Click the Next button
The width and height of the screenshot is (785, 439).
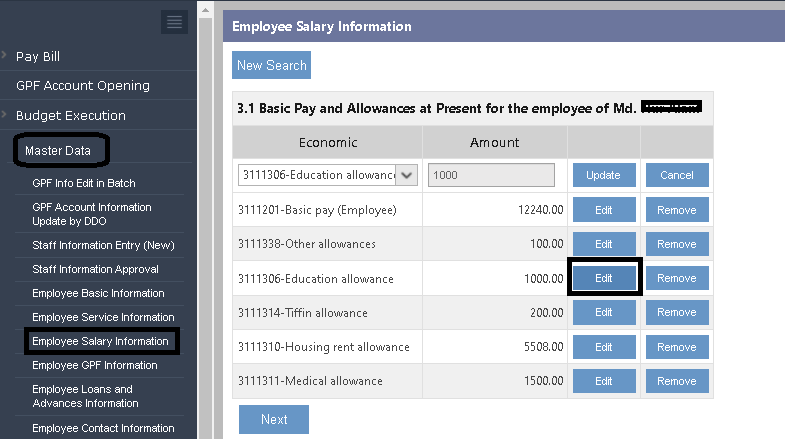[274, 419]
